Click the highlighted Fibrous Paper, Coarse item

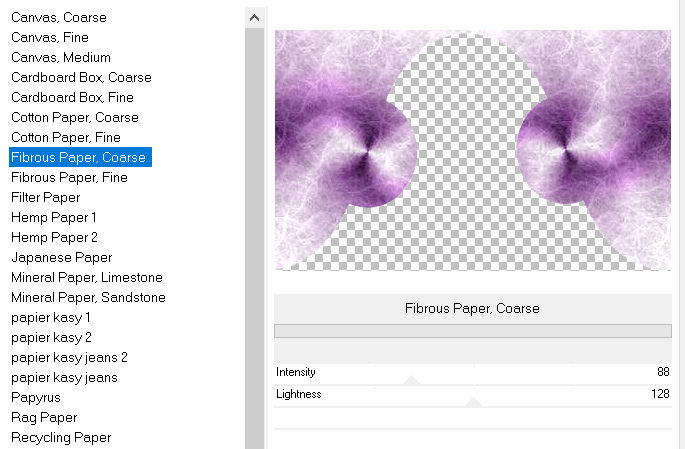click(79, 157)
